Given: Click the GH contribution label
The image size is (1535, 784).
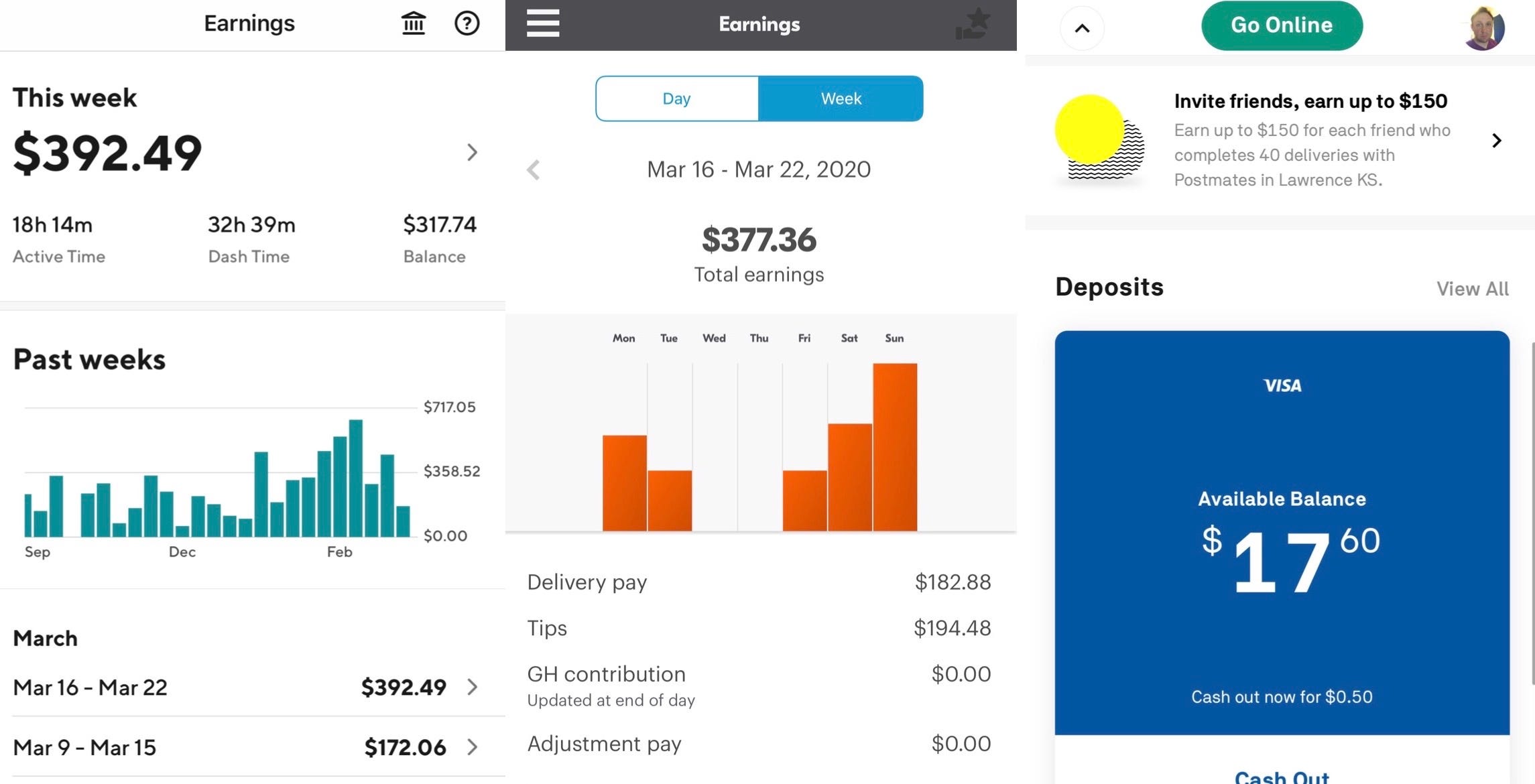Looking at the screenshot, I should click(x=606, y=674).
